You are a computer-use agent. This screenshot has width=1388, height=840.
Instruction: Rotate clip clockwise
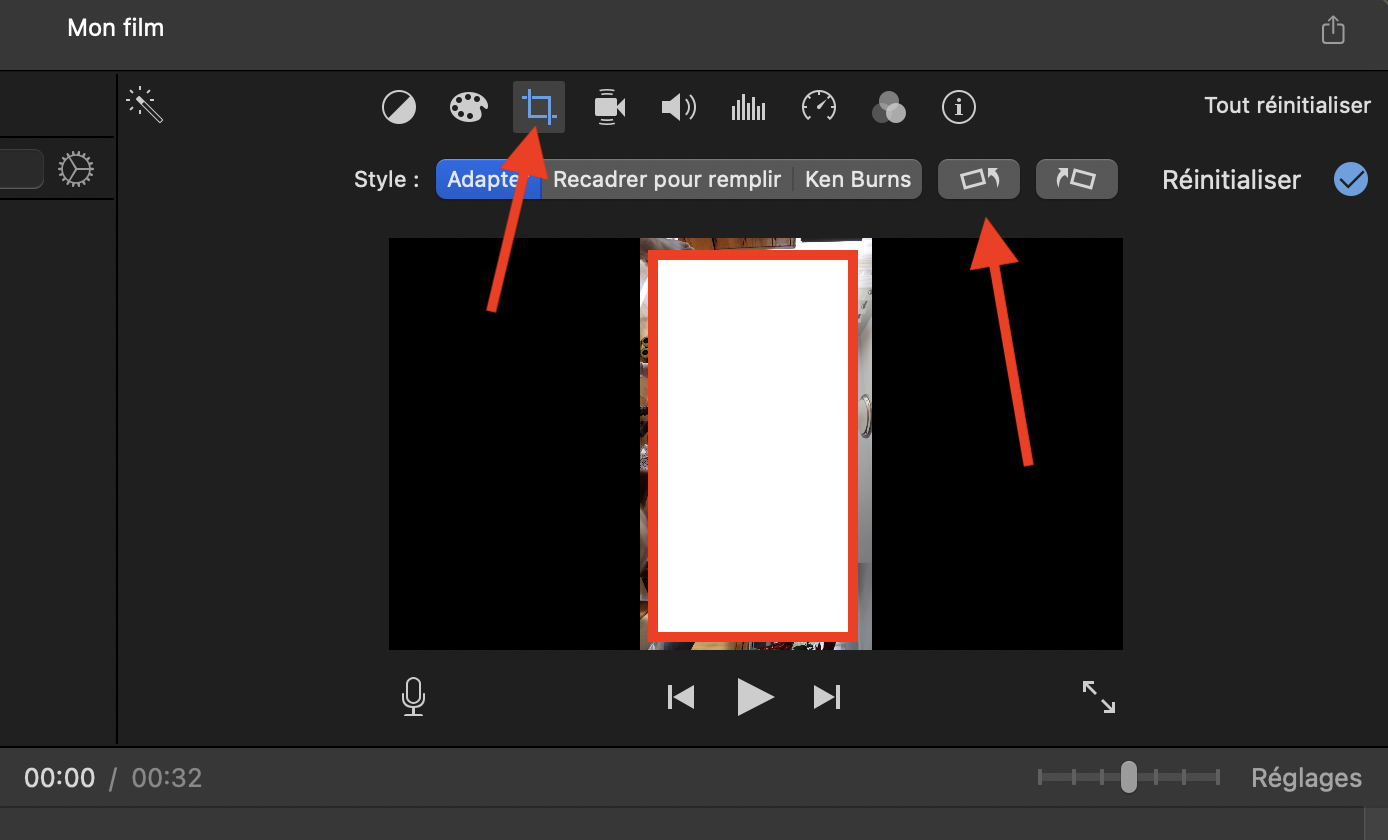[x=1076, y=180]
